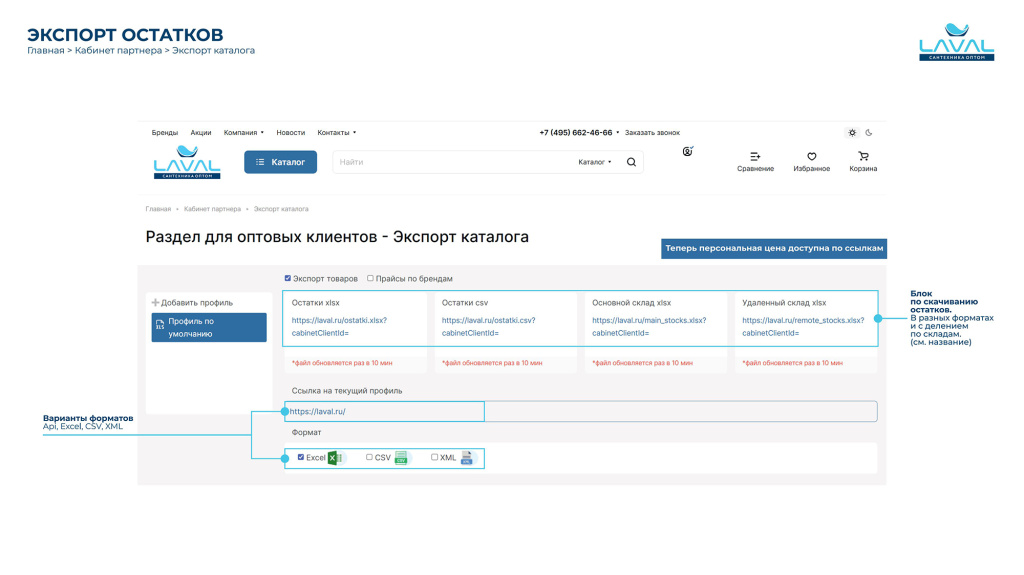Click the blue Каталог button
Screen dimensions: 1024x575
[x=280, y=162]
